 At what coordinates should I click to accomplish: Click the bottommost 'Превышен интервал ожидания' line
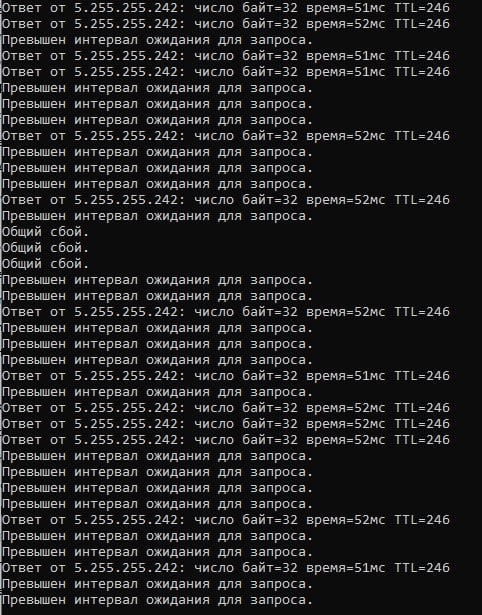(157, 600)
